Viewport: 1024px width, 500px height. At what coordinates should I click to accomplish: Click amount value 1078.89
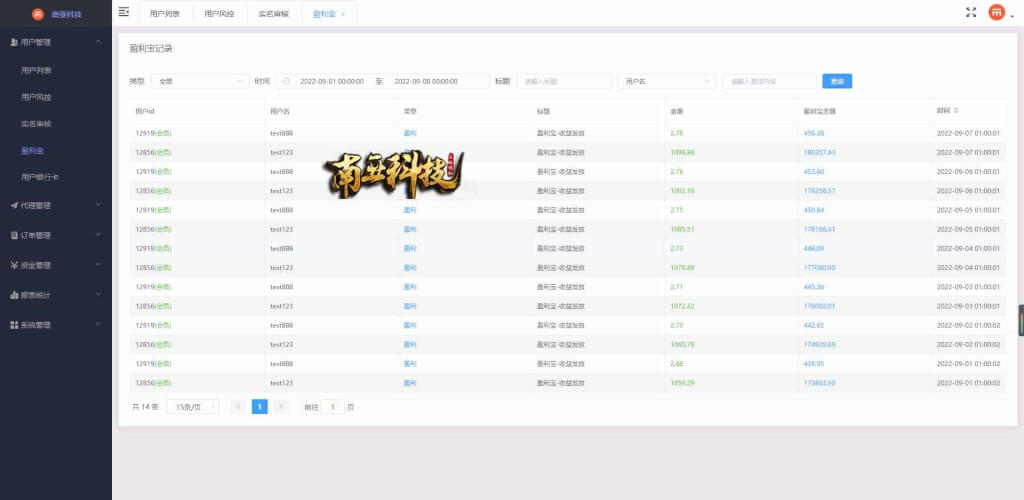tap(682, 268)
